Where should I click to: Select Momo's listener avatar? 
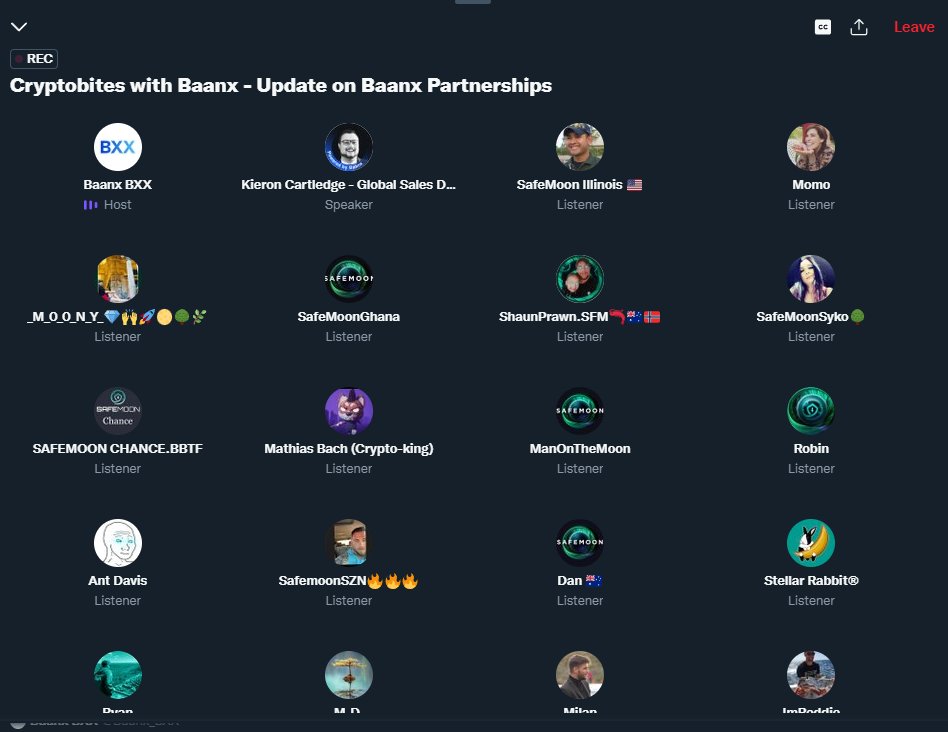[811, 146]
